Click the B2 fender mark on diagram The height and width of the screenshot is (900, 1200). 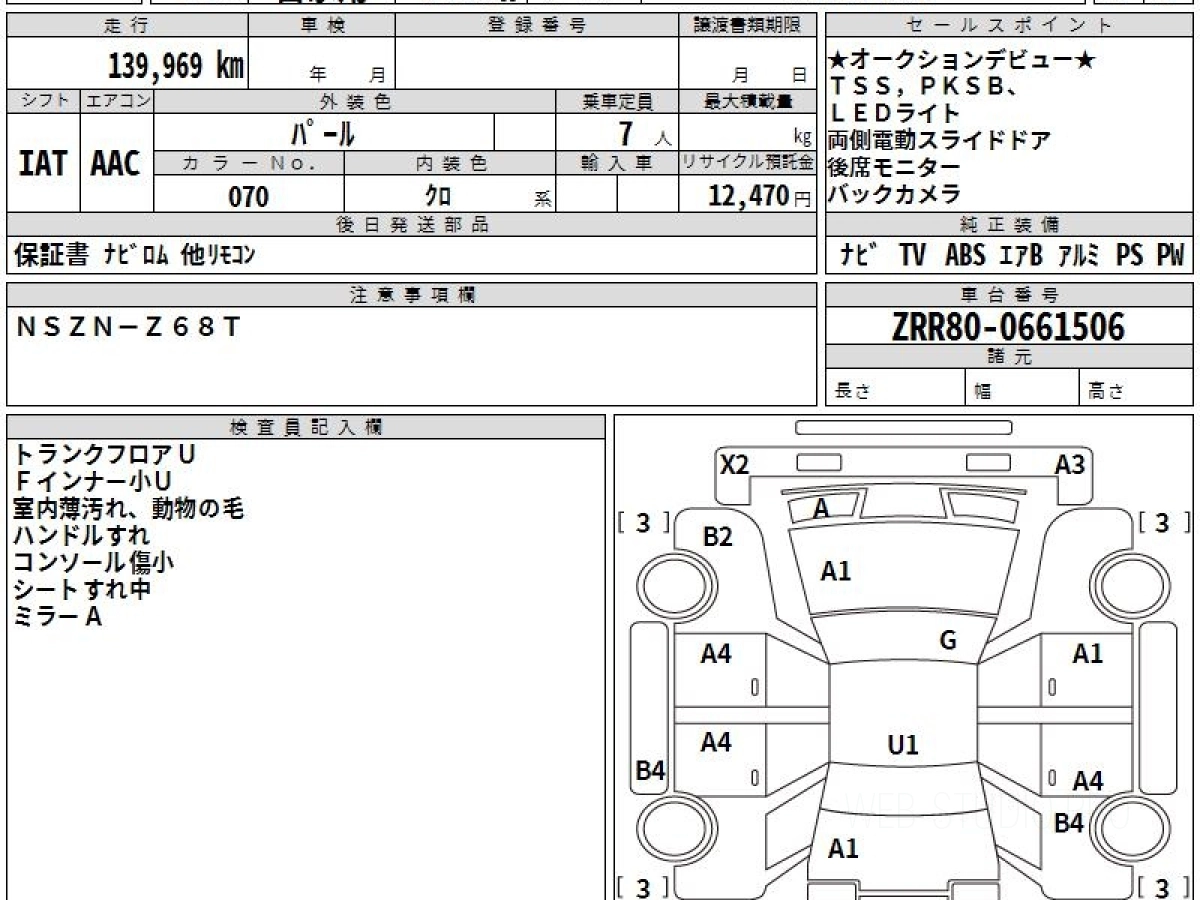(x=717, y=537)
